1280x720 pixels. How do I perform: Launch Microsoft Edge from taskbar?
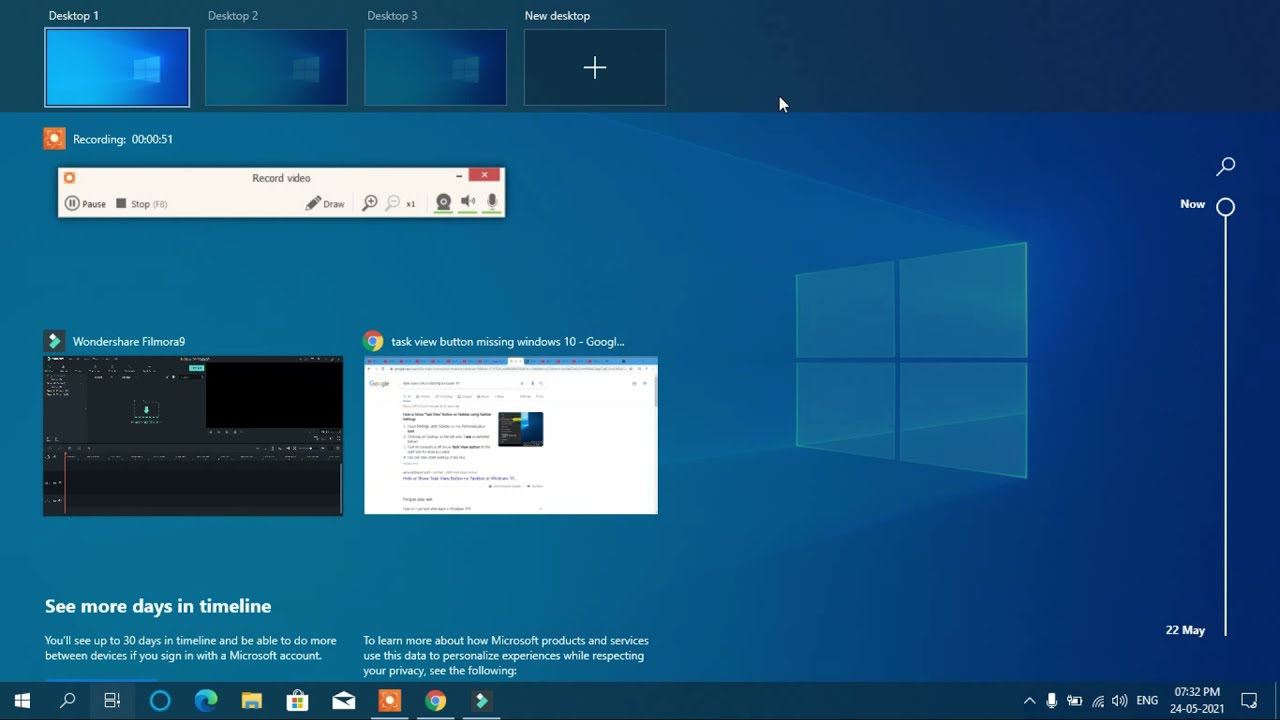(206, 701)
